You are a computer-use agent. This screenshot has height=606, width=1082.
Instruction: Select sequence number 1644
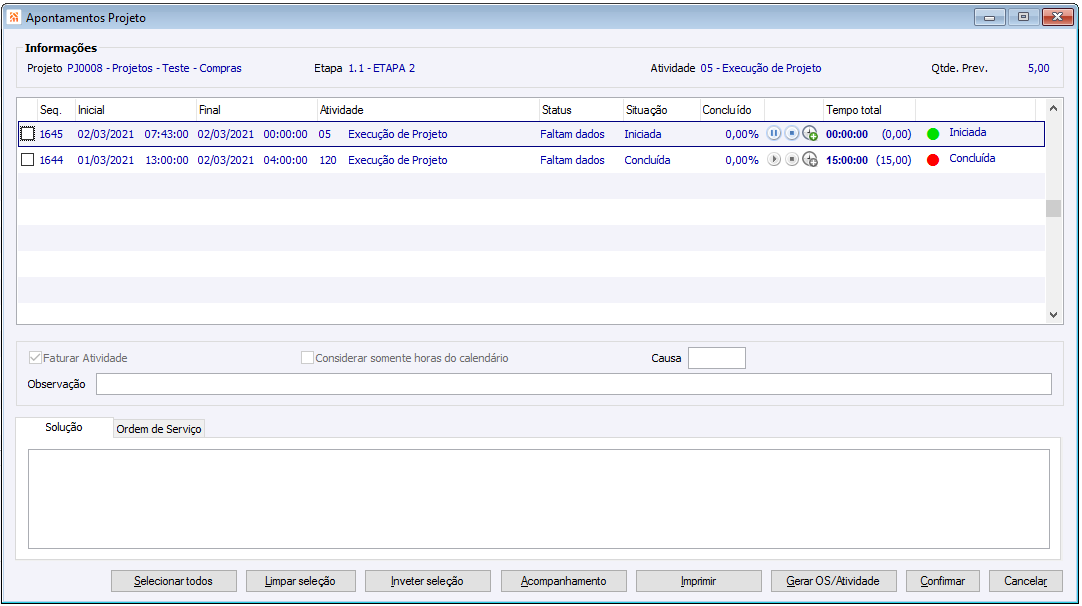[51, 160]
